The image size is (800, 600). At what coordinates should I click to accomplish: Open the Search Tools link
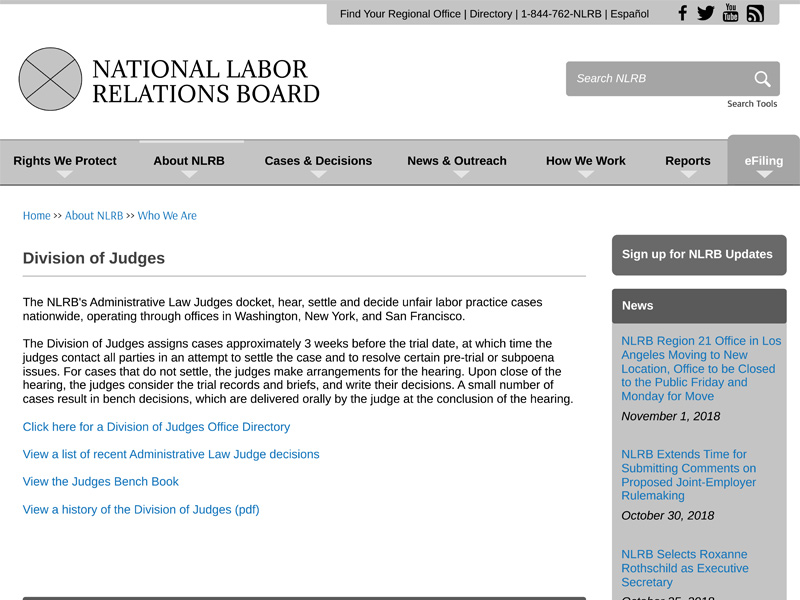point(752,104)
